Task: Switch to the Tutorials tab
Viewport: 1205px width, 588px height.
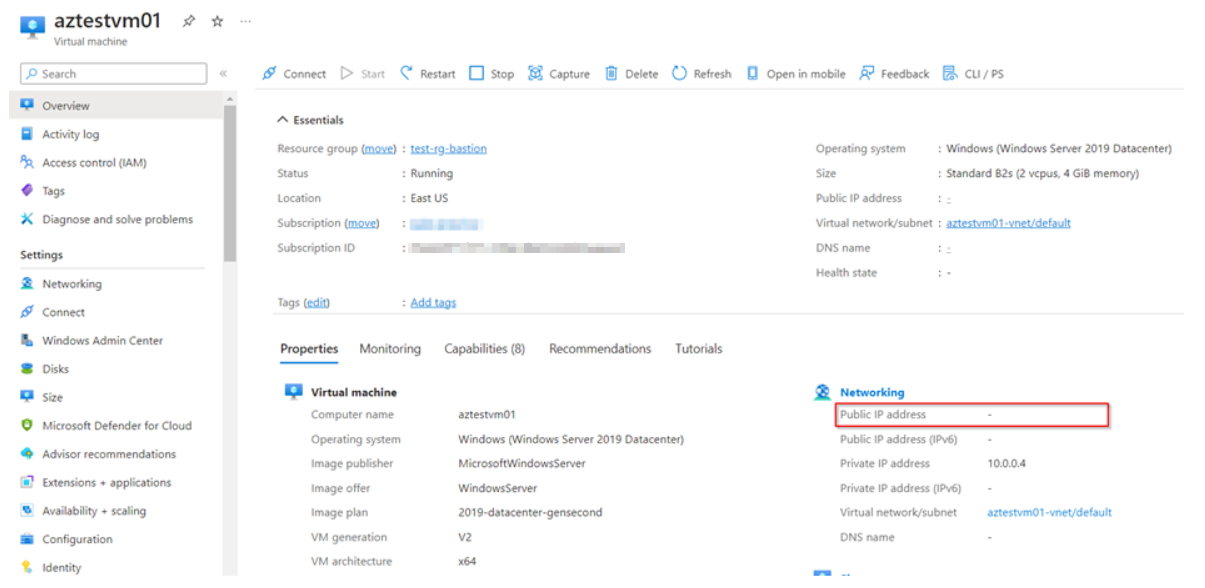Action: 699,349
